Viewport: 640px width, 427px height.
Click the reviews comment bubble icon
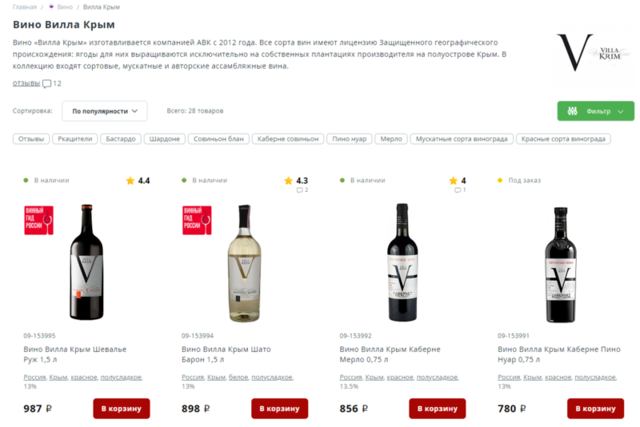47,84
